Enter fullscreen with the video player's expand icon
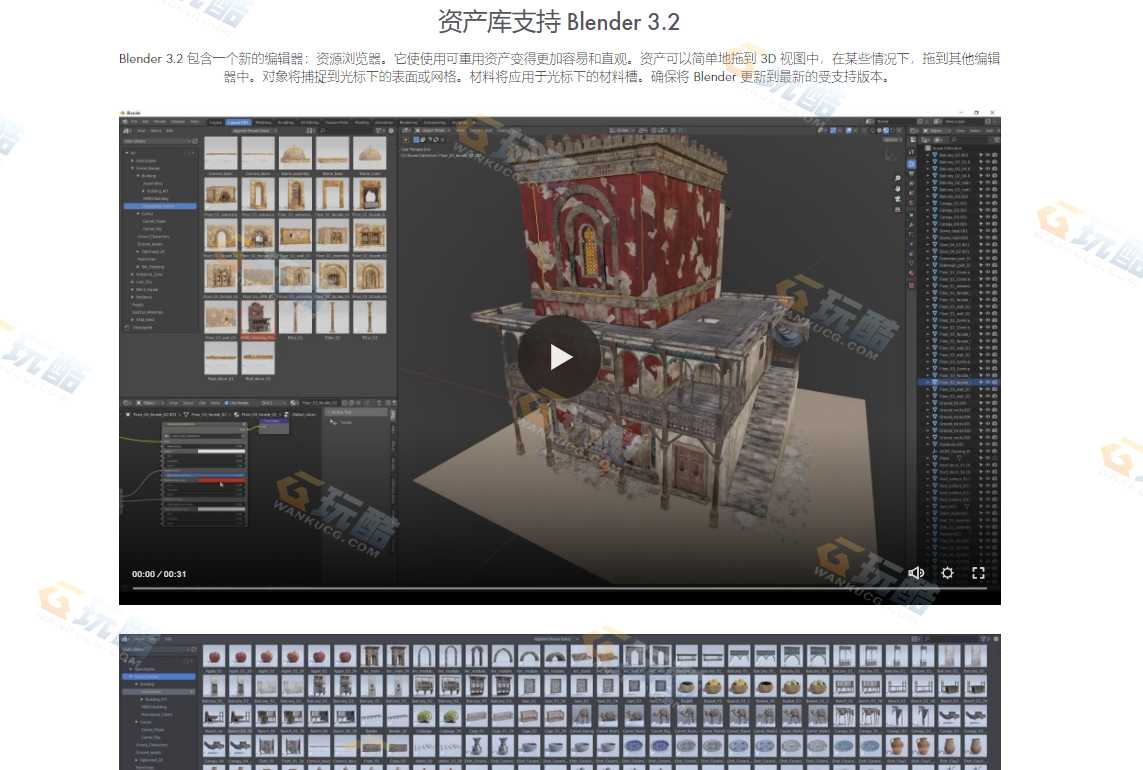 pyautogui.click(x=978, y=573)
